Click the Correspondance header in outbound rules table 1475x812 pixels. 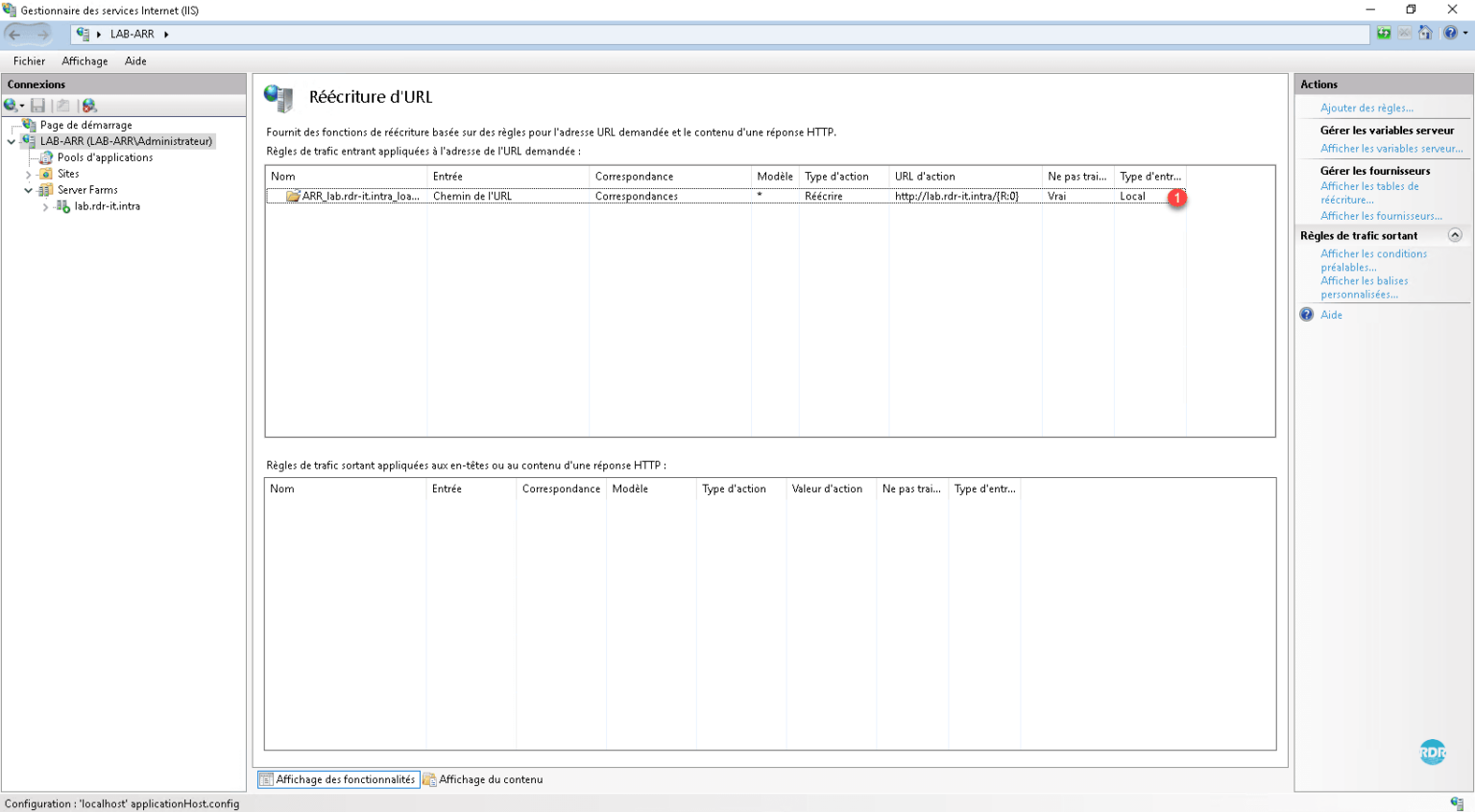[562, 490]
